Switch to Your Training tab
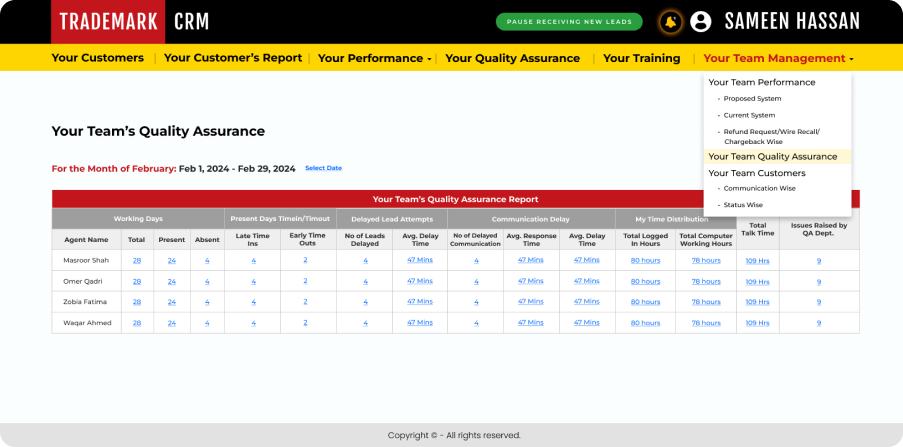This screenshot has height=447, width=903. (641, 58)
